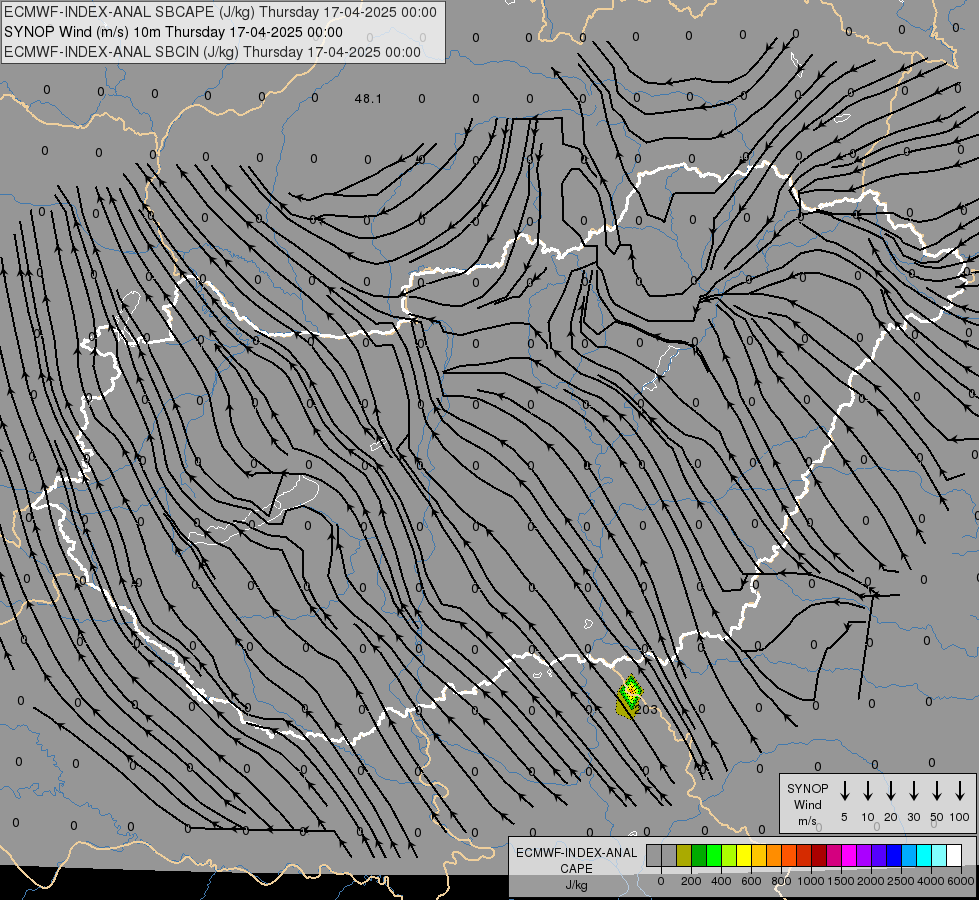This screenshot has width=979, height=900.
Task: Click the 48.1 value on the map
Action: [x=368, y=99]
